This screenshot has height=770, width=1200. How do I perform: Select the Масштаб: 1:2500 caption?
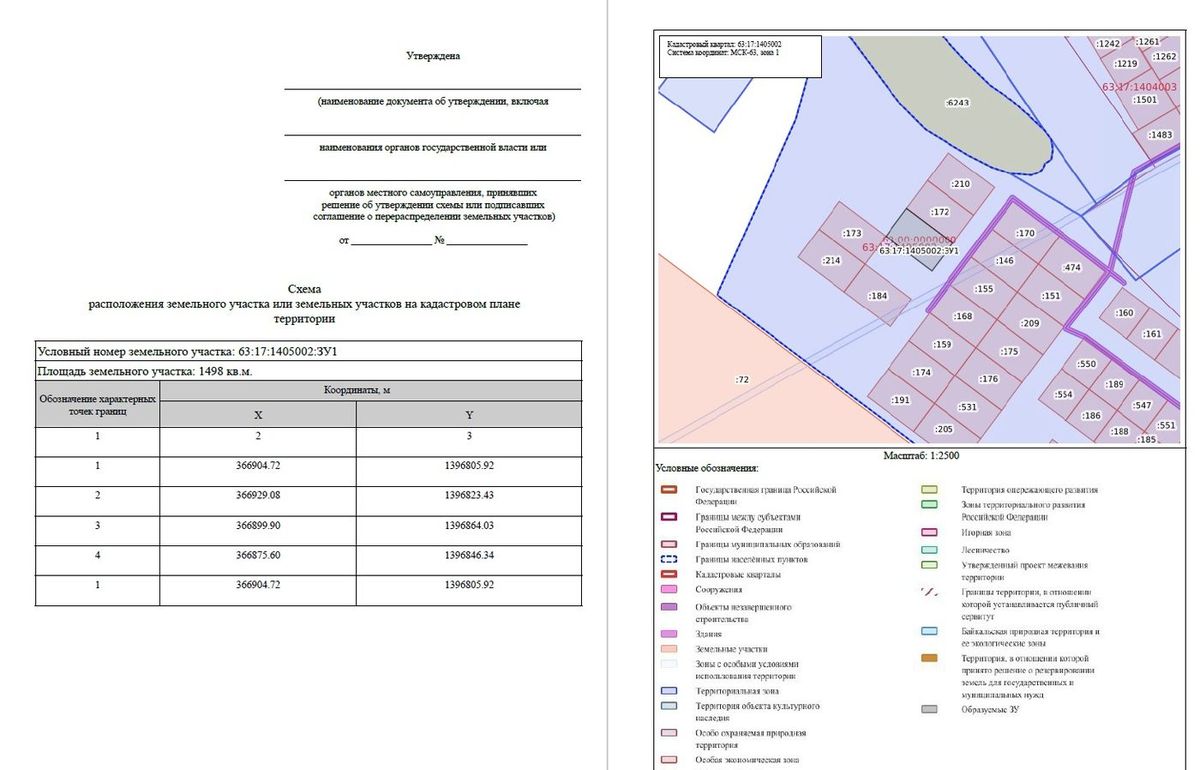click(920, 454)
